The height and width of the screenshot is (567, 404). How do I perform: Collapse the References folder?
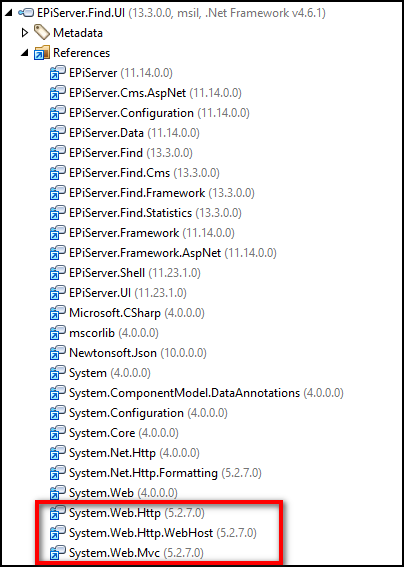[25, 53]
